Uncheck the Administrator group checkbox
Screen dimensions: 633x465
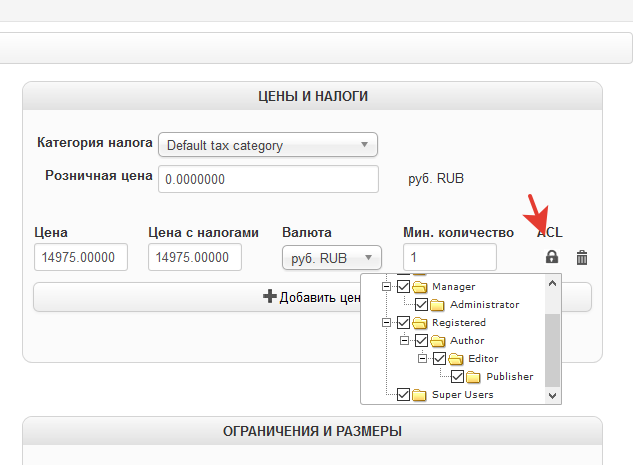421,305
